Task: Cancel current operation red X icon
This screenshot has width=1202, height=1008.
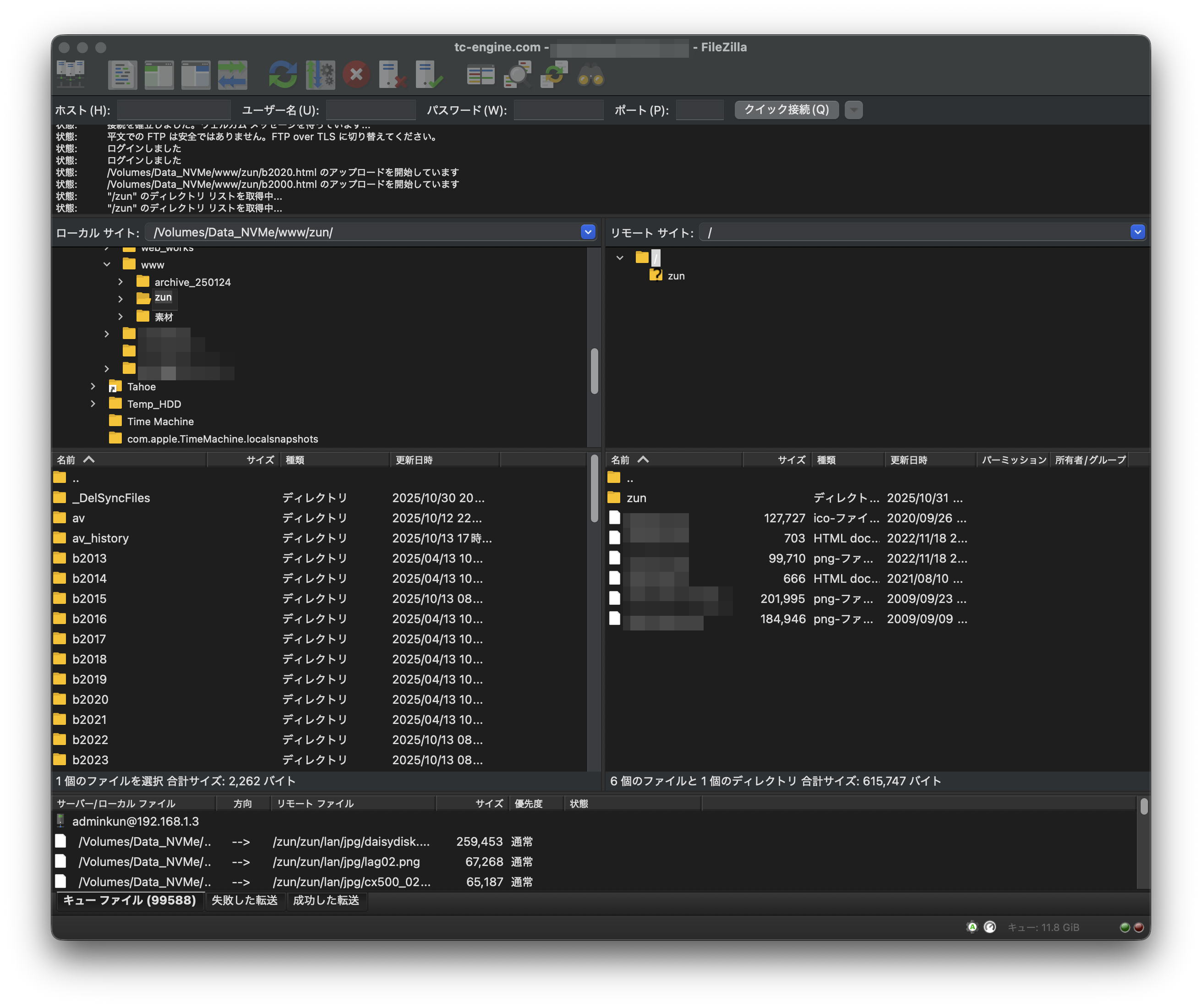Action: point(356,74)
